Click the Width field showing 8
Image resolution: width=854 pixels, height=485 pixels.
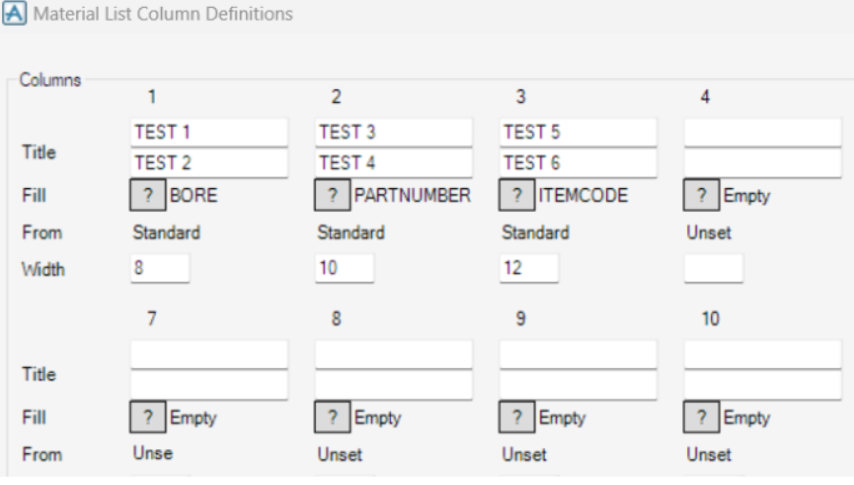coord(160,268)
